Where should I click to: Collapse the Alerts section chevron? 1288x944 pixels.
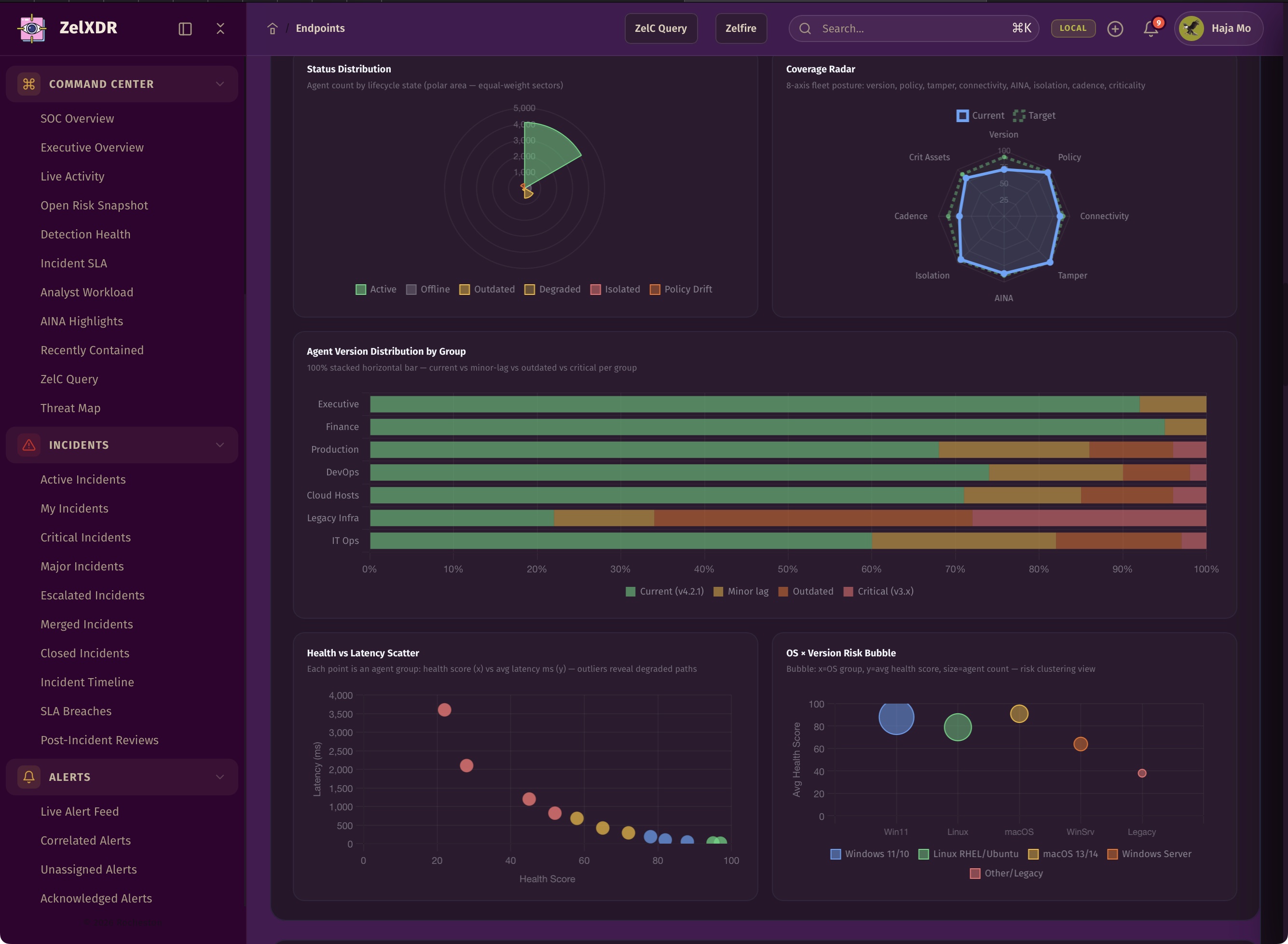(x=220, y=777)
